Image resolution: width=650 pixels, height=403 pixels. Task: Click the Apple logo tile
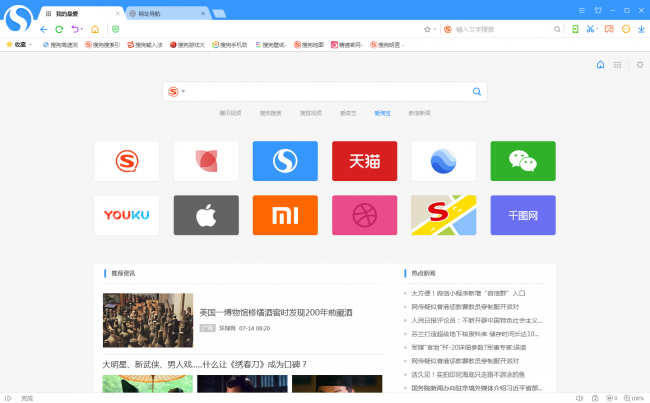pyautogui.click(x=206, y=215)
